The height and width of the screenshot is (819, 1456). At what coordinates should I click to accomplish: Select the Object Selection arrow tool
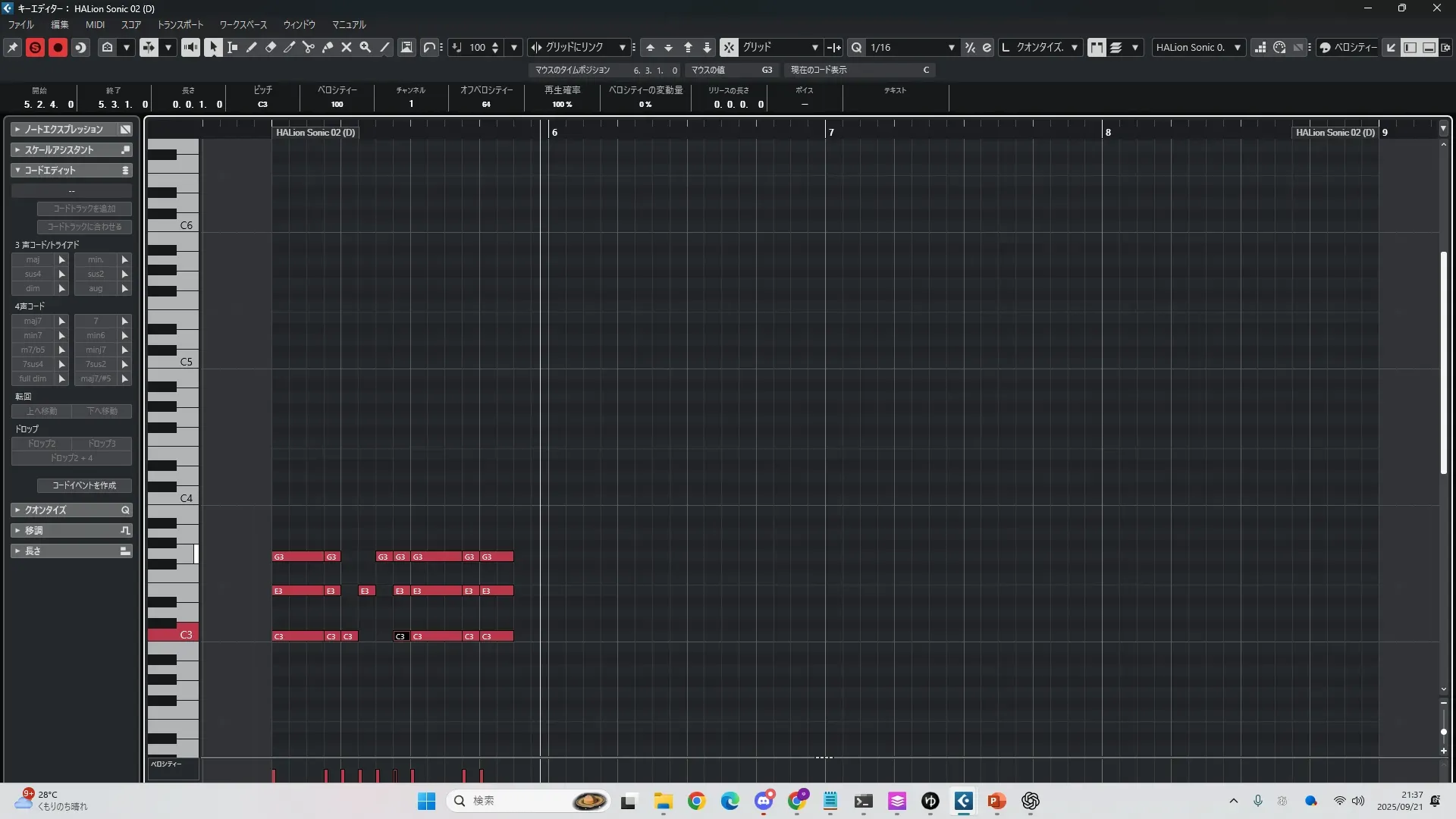click(214, 47)
